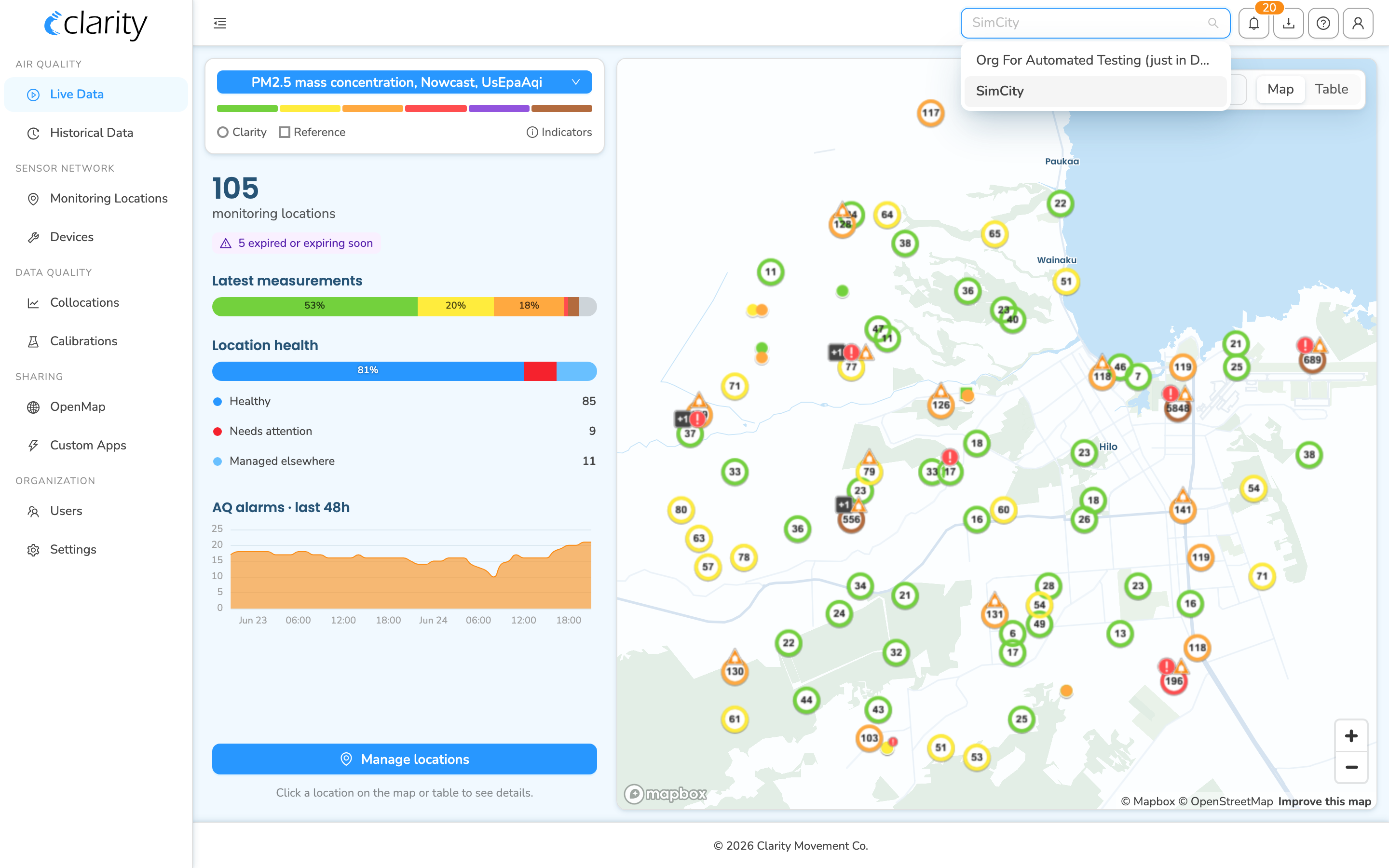Click the Mapbox logo
The height and width of the screenshot is (868, 1389).
point(666,794)
